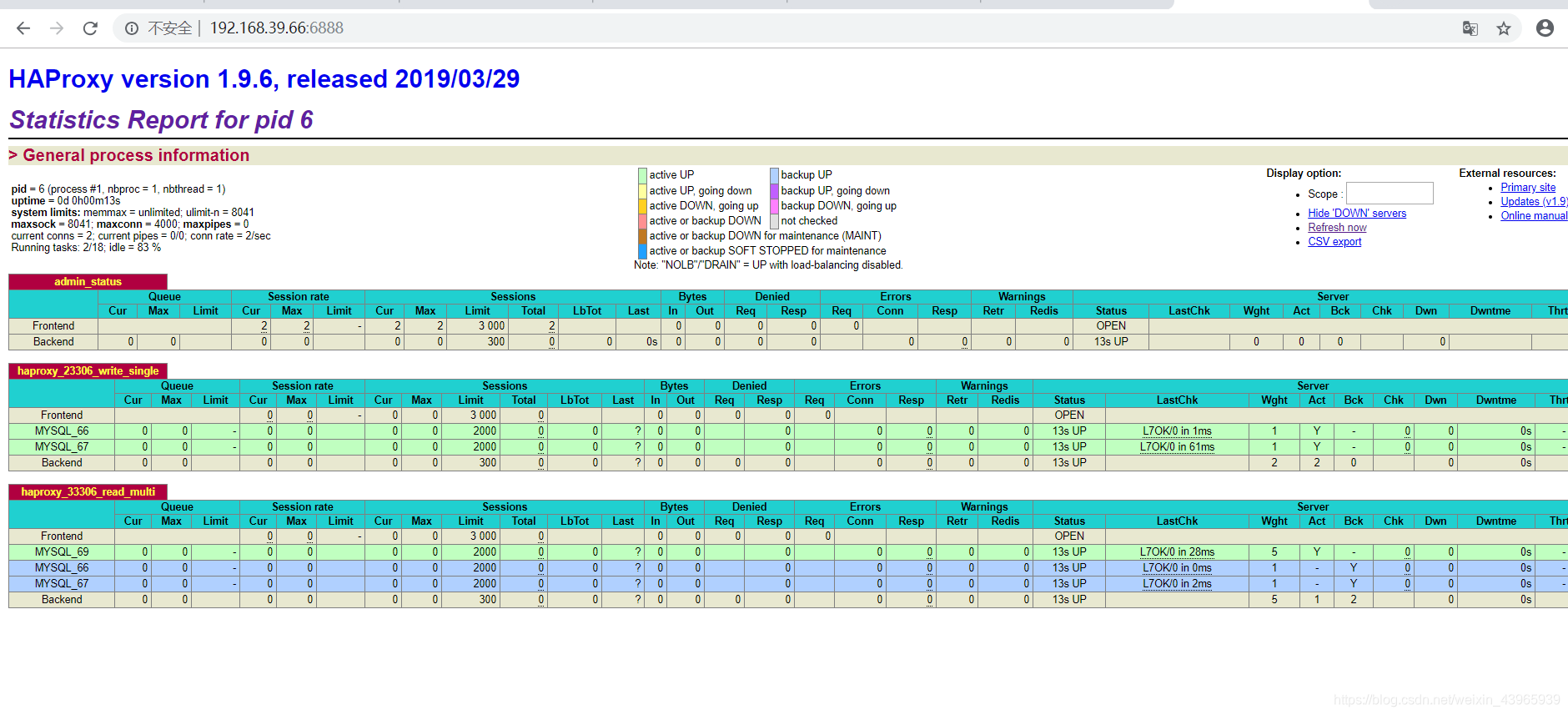Click the active UP green legend swatch
1568x715 pixels.
[x=642, y=175]
